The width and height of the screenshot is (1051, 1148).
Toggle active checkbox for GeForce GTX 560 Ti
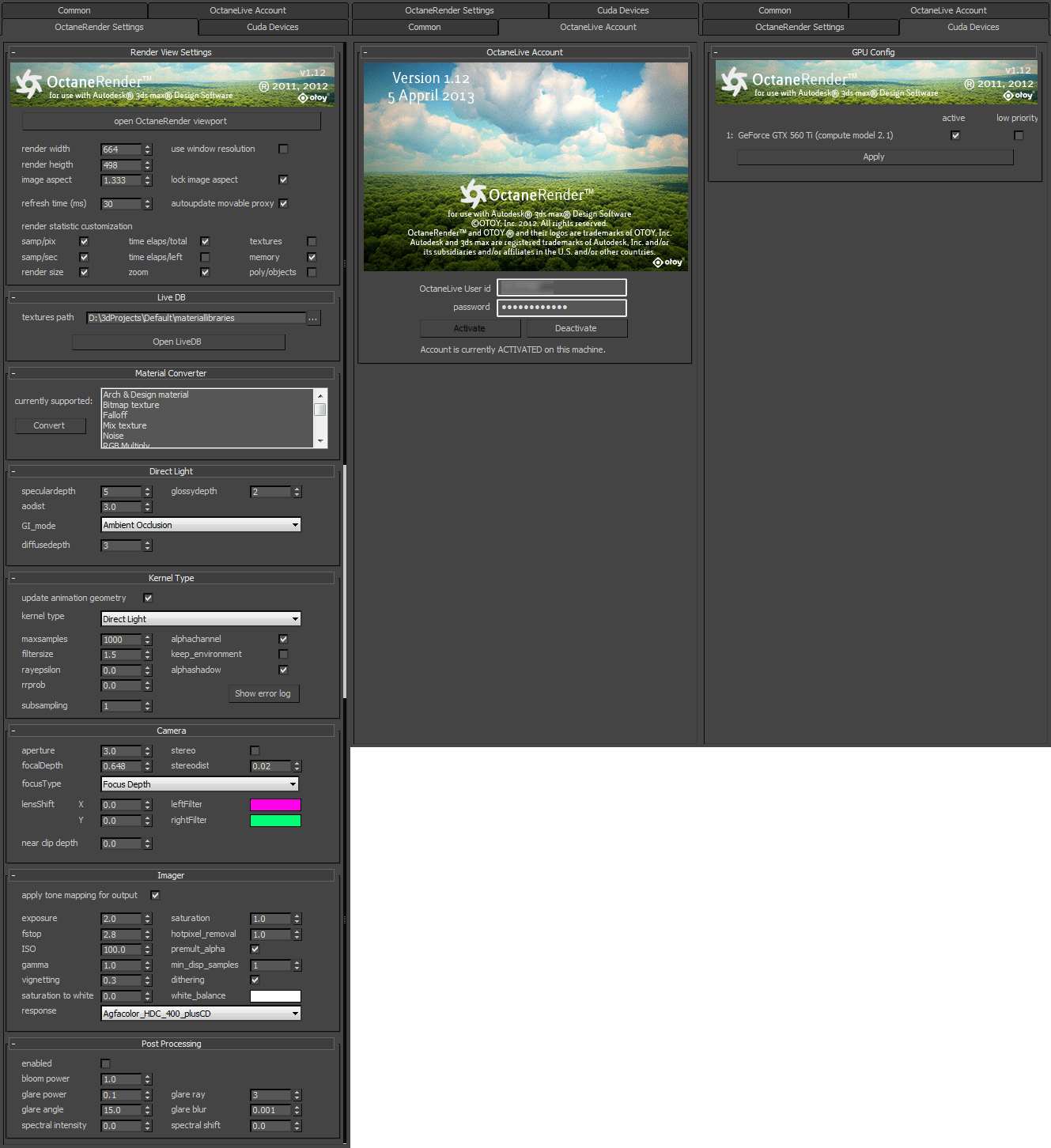(955, 135)
